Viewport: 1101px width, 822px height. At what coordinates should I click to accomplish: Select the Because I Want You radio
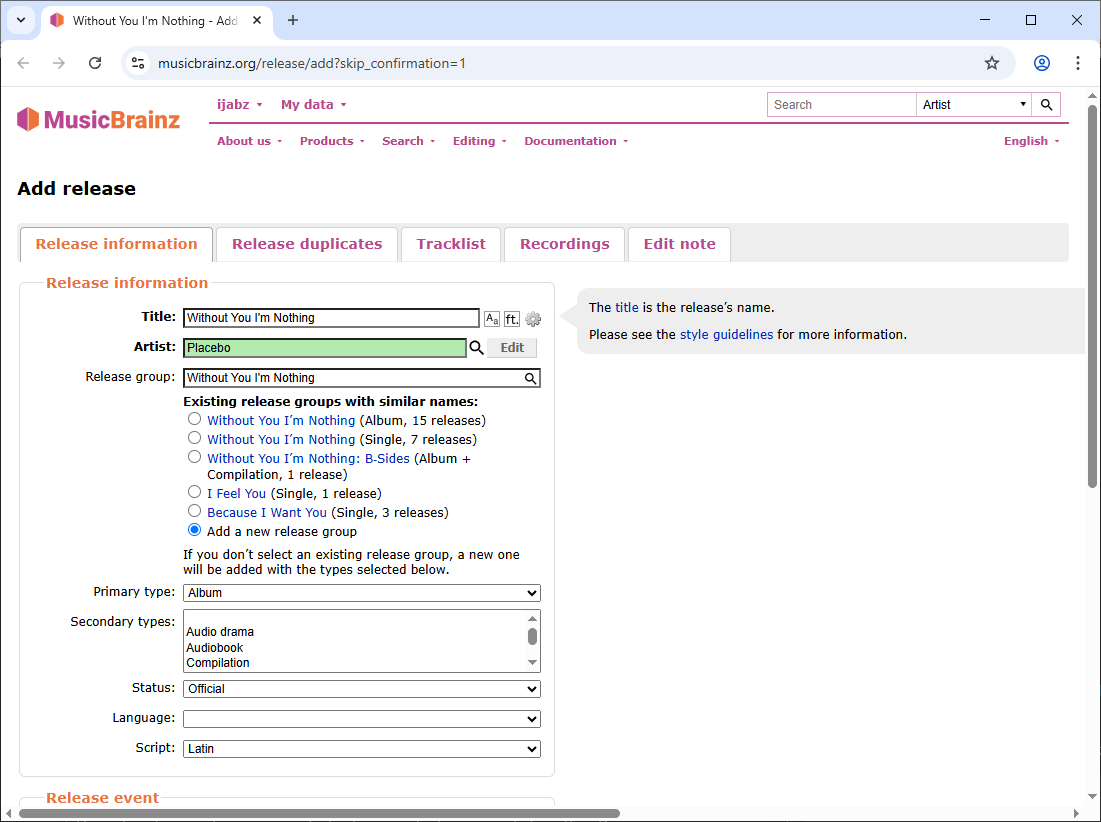coord(195,511)
